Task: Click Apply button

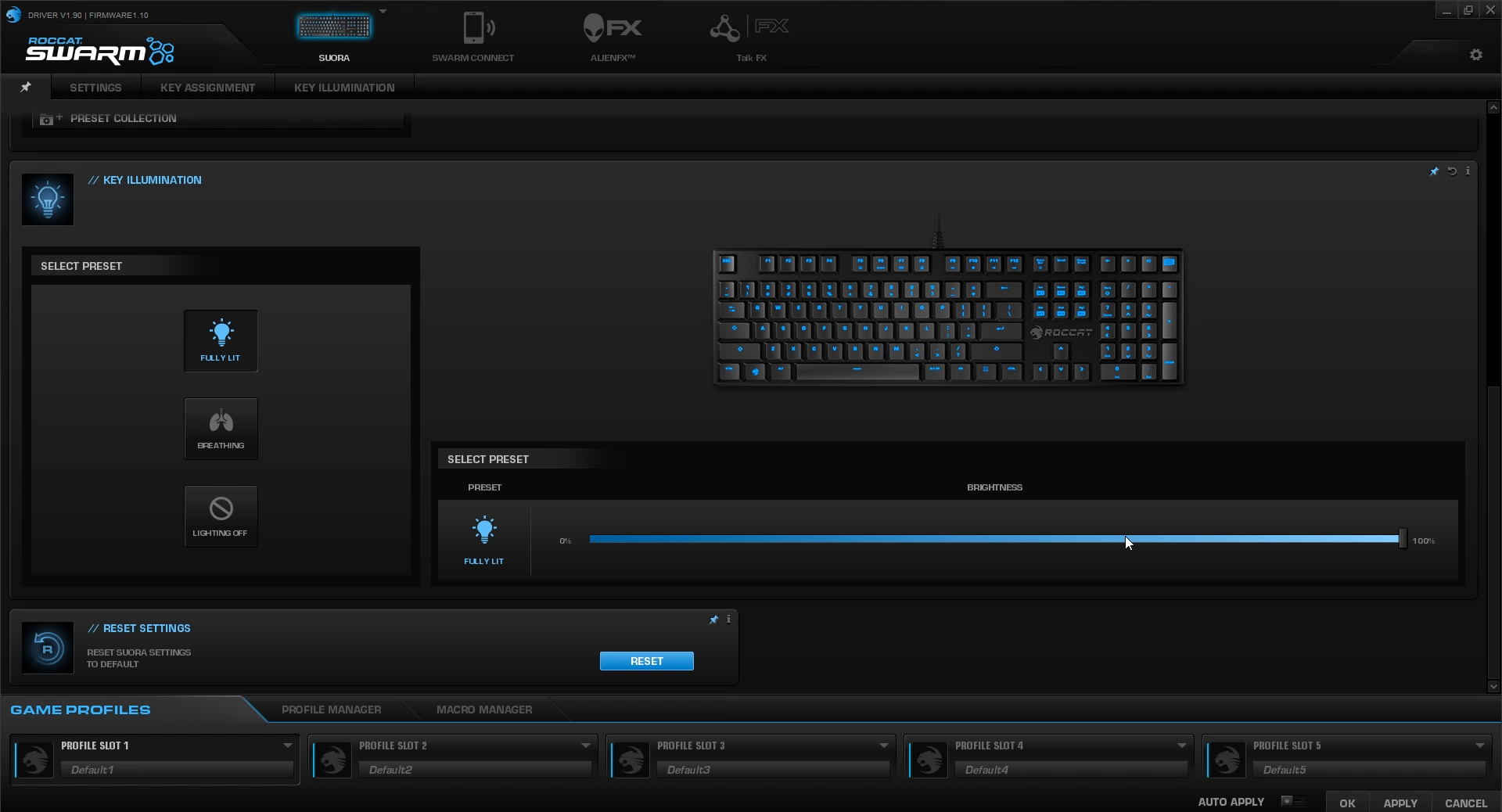Action: click(1400, 803)
